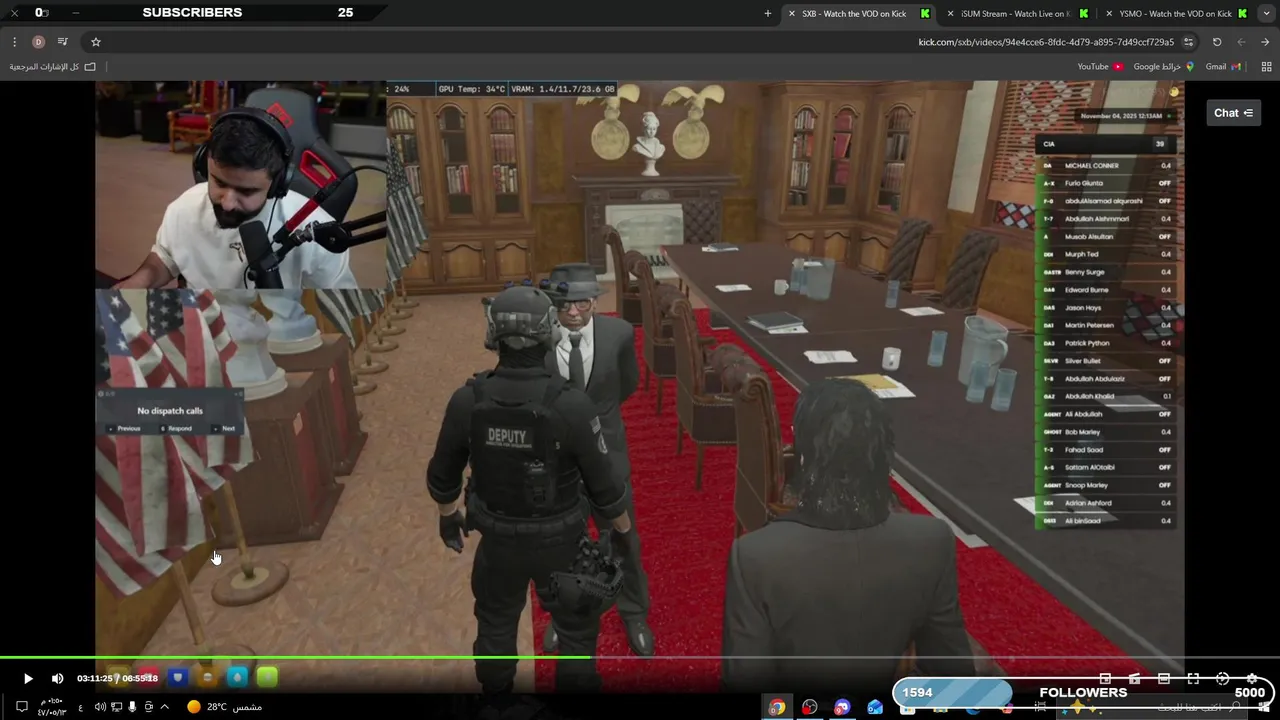Bookmark this page with the star
The image size is (1280, 720).
click(x=96, y=42)
